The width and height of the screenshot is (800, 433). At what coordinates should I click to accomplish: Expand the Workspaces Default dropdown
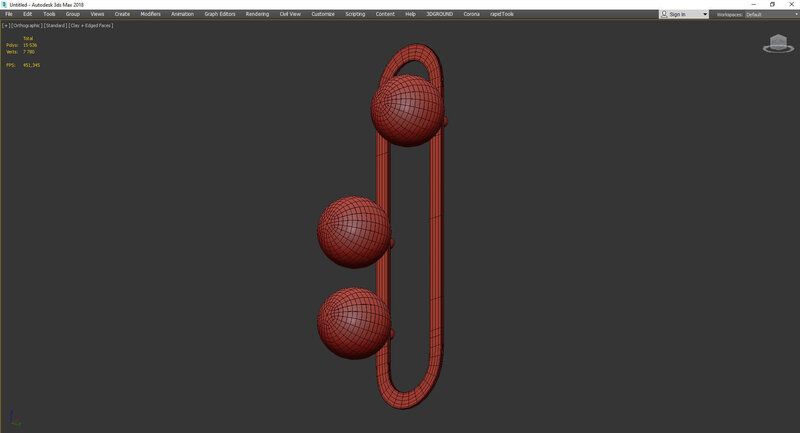pos(768,15)
